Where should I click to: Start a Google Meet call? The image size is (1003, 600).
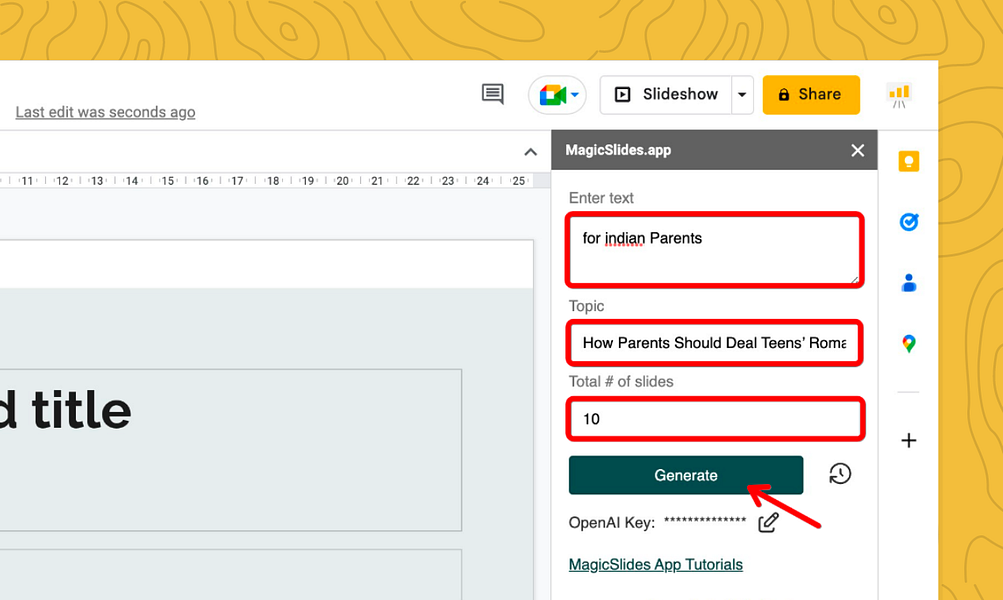tap(557, 95)
